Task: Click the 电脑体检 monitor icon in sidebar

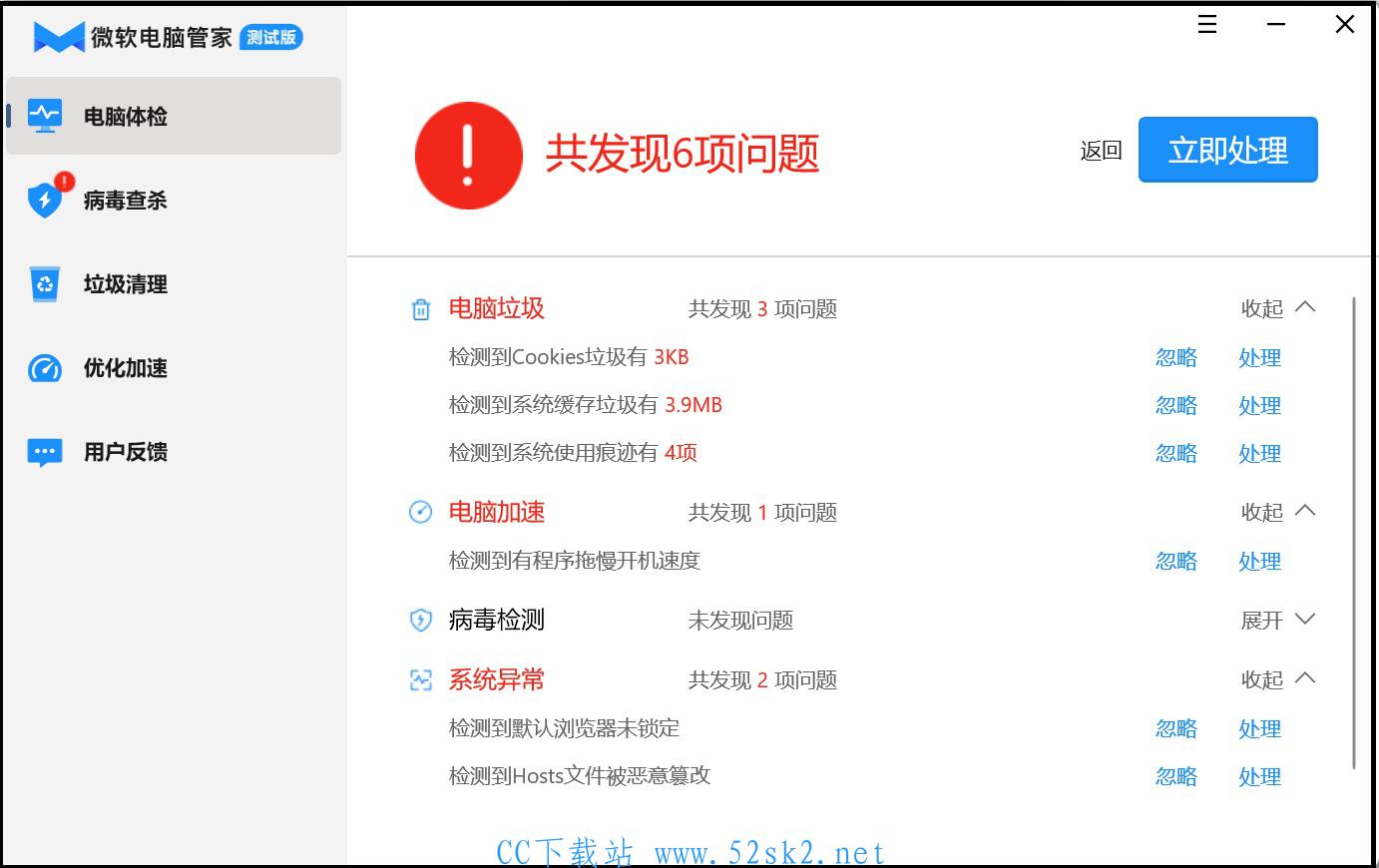Action: point(44,116)
